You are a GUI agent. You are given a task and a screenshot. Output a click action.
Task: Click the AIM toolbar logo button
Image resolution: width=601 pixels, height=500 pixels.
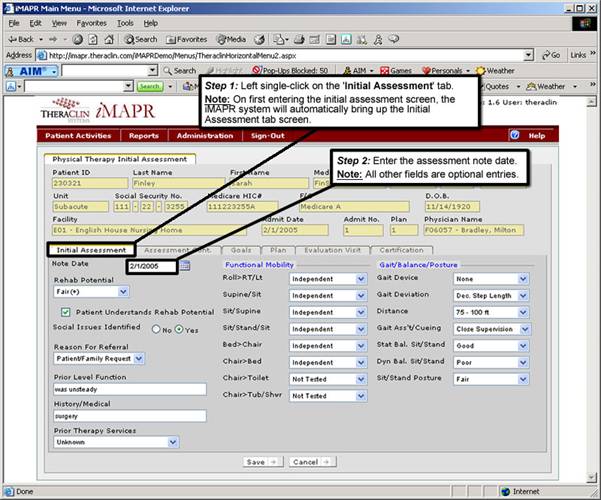[x=31, y=71]
